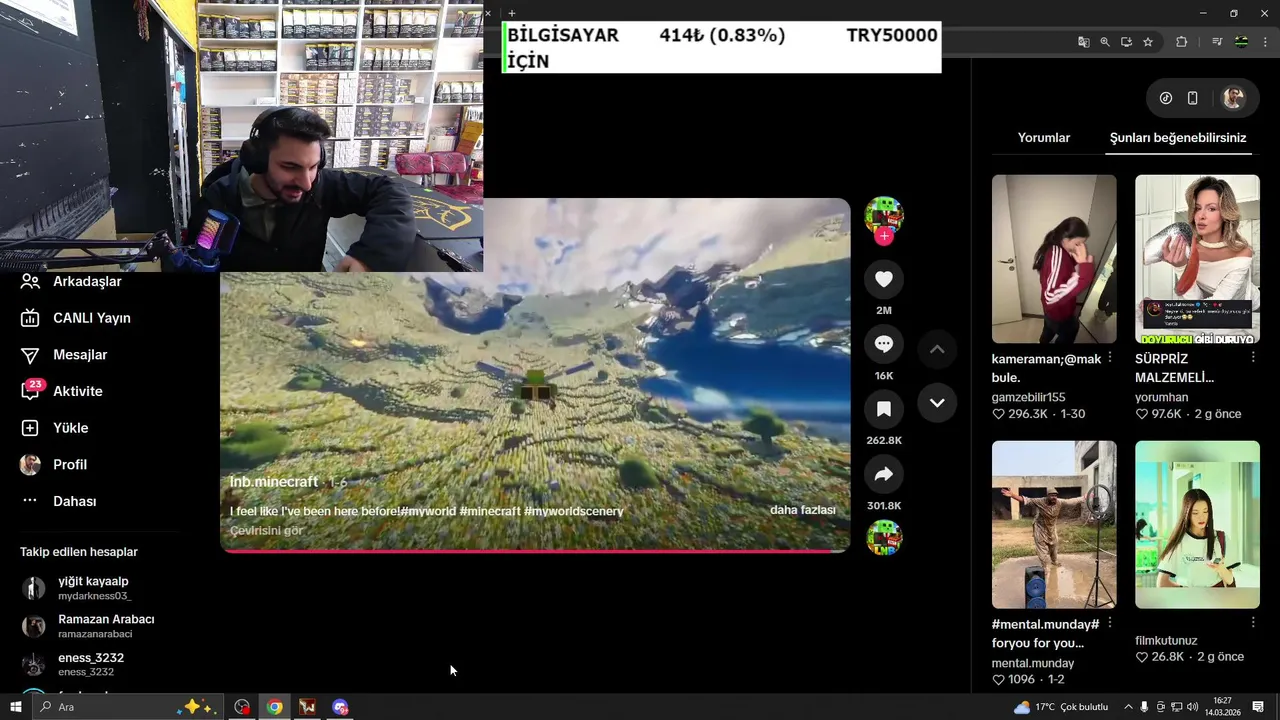Follow lnb.minecraft using the red plus badge
The image size is (1280, 720).
click(x=884, y=237)
